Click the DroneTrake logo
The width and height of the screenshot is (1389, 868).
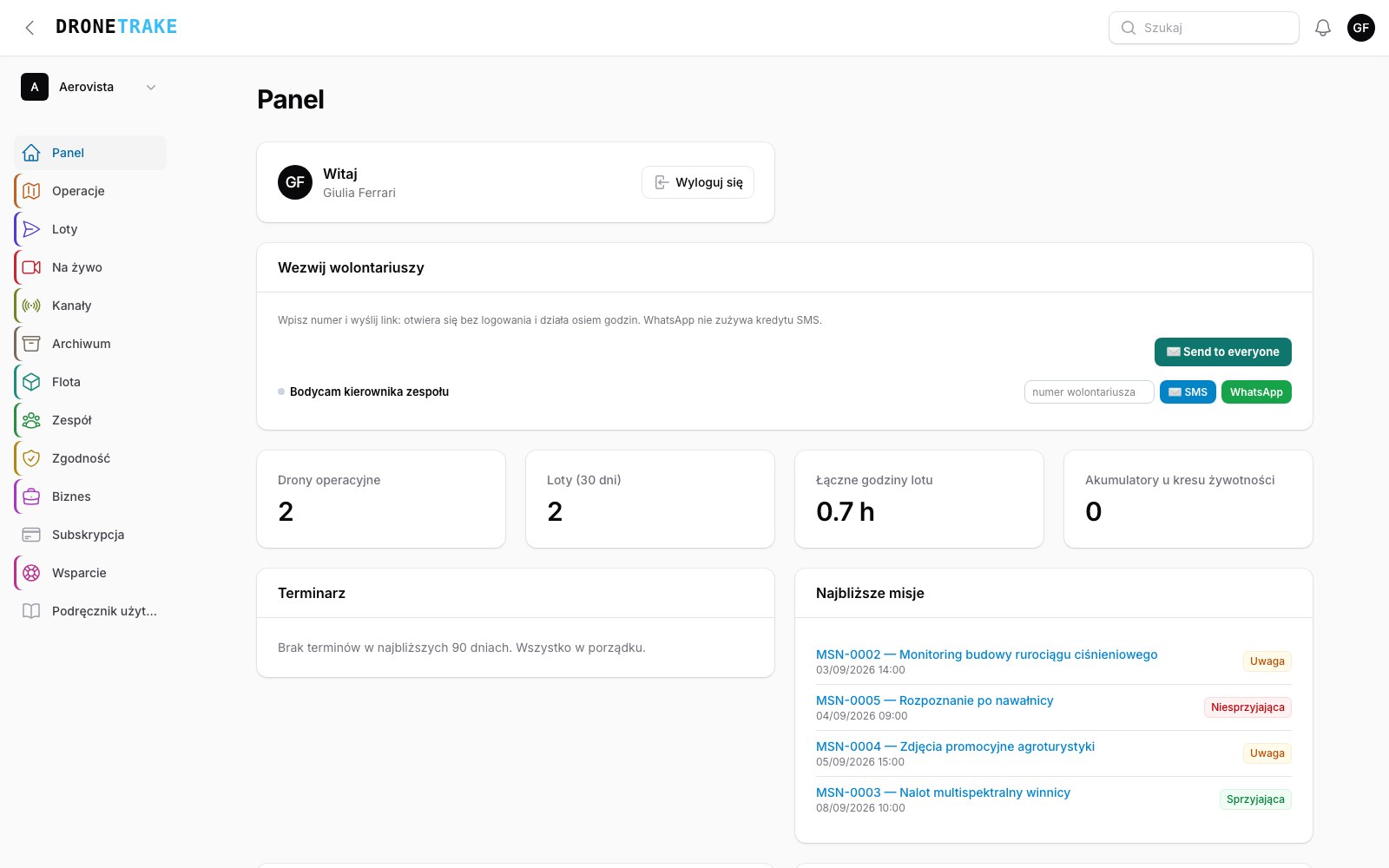tap(116, 27)
